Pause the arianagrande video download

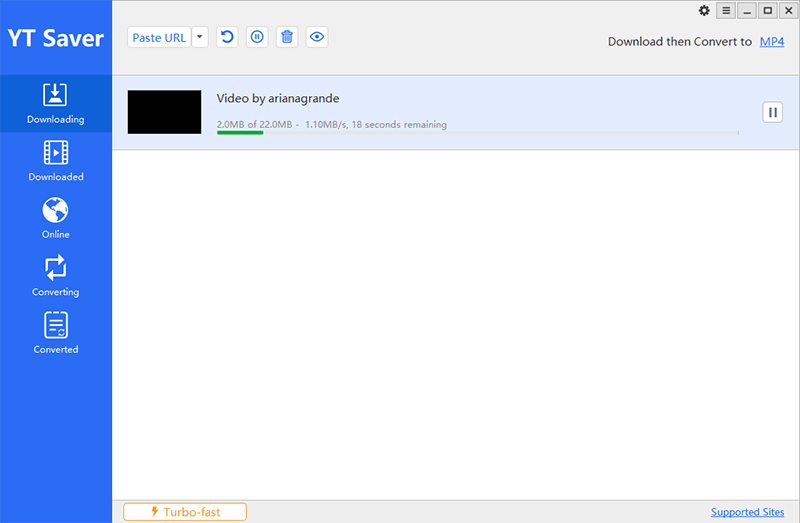pyautogui.click(x=772, y=112)
